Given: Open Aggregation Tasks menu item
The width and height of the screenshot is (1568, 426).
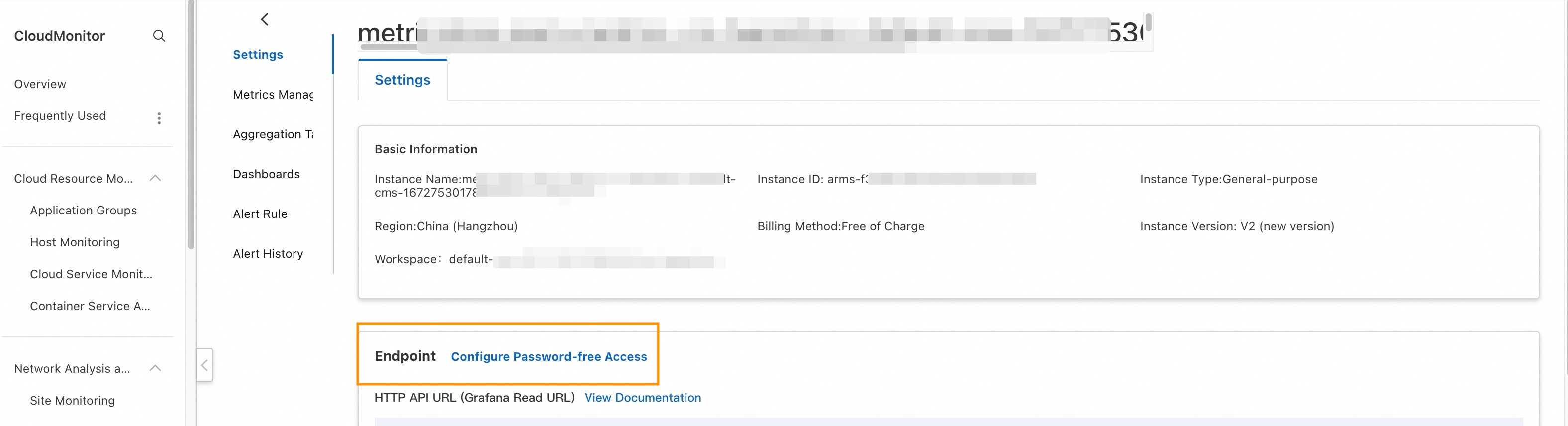Looking at the screenshot, I should [x=273, y=134].
